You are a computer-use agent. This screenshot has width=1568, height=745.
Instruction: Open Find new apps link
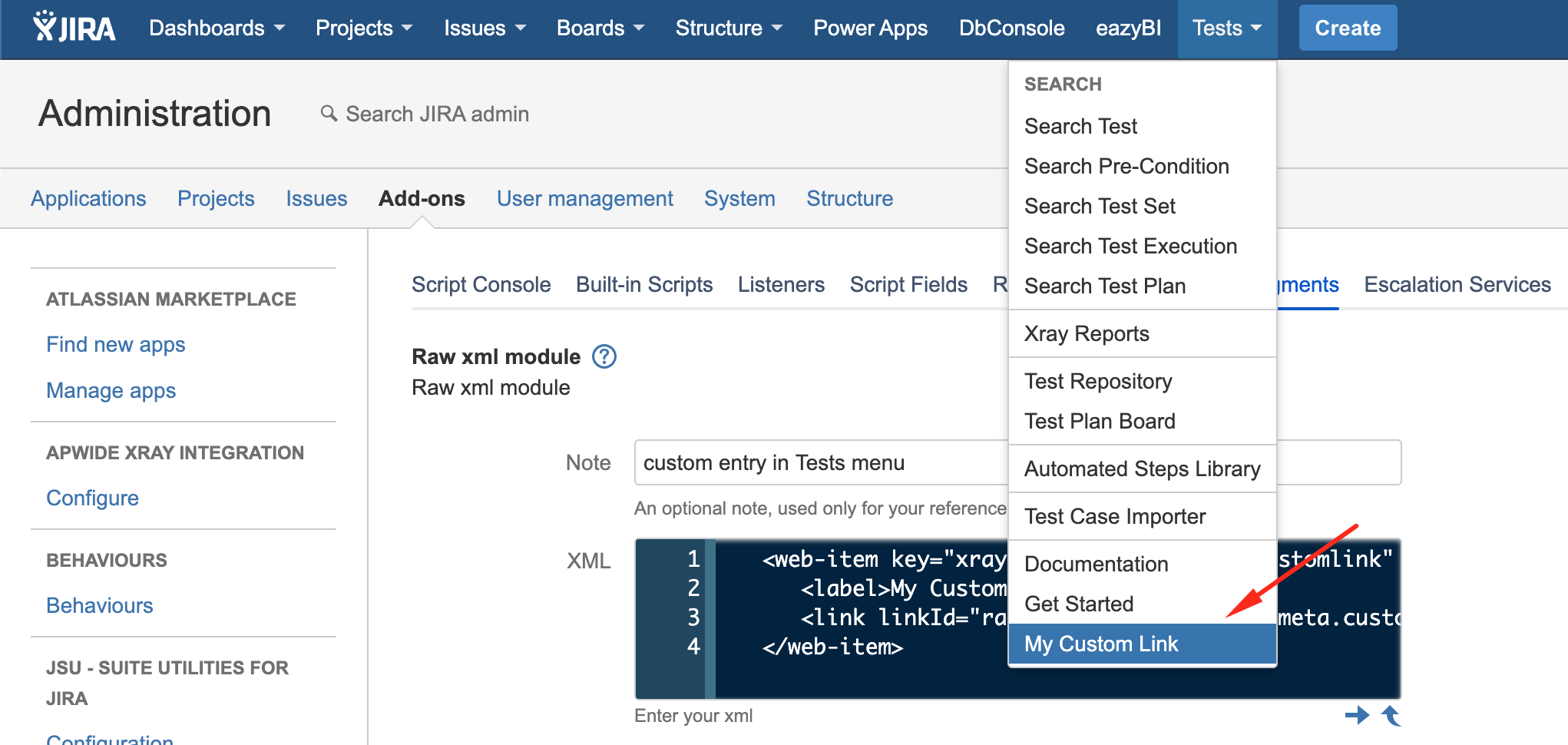(x=116, y=344)
